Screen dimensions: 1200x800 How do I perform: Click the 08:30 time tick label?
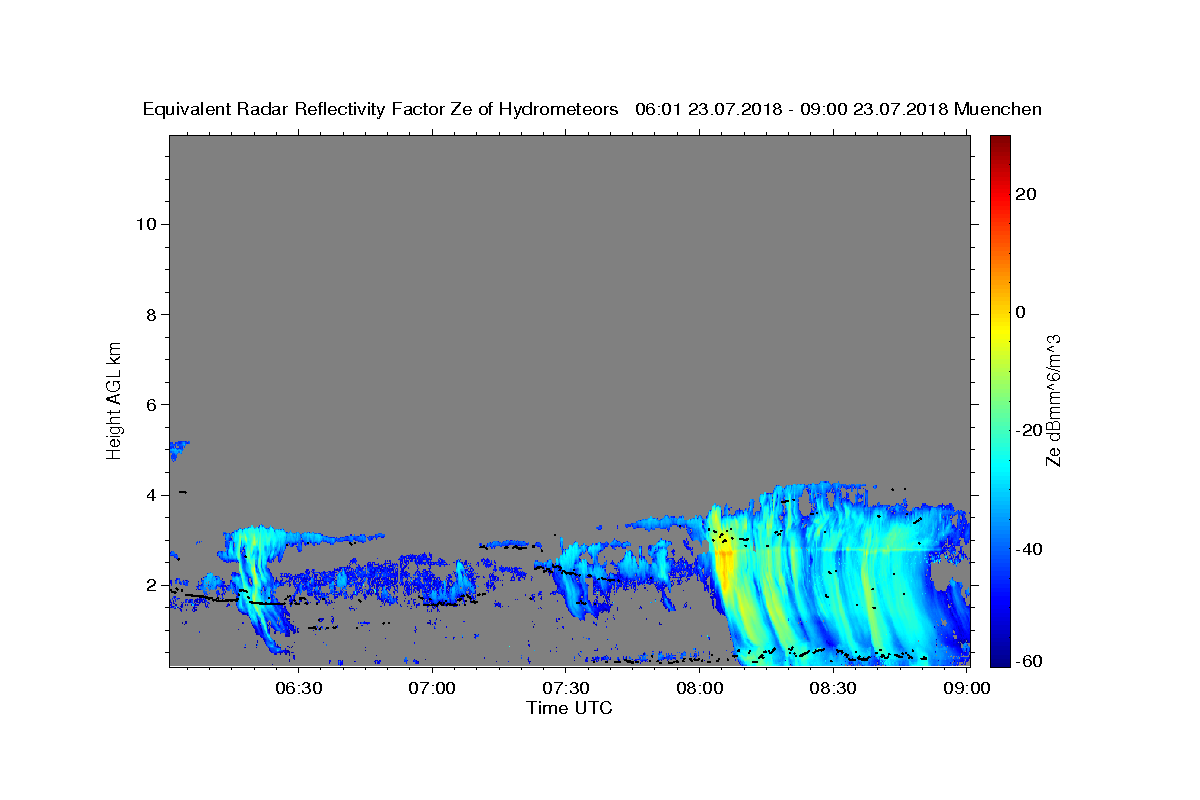click(833, 689)
